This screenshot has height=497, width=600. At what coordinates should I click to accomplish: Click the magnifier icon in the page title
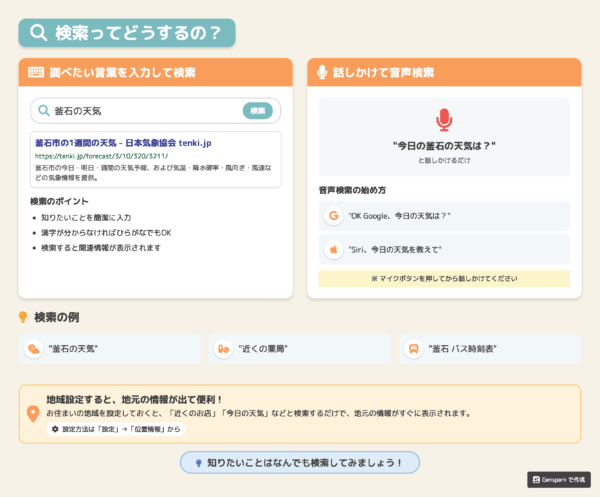click(x=39, y=33)
